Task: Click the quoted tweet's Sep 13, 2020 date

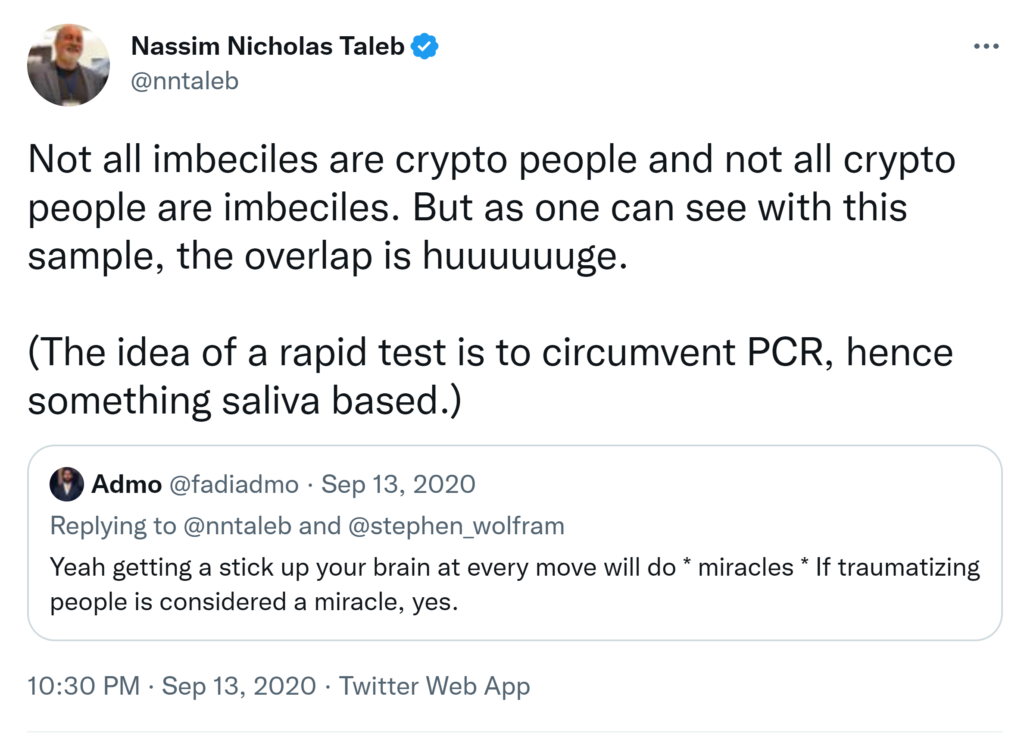Action: click(x=398, y=485)
